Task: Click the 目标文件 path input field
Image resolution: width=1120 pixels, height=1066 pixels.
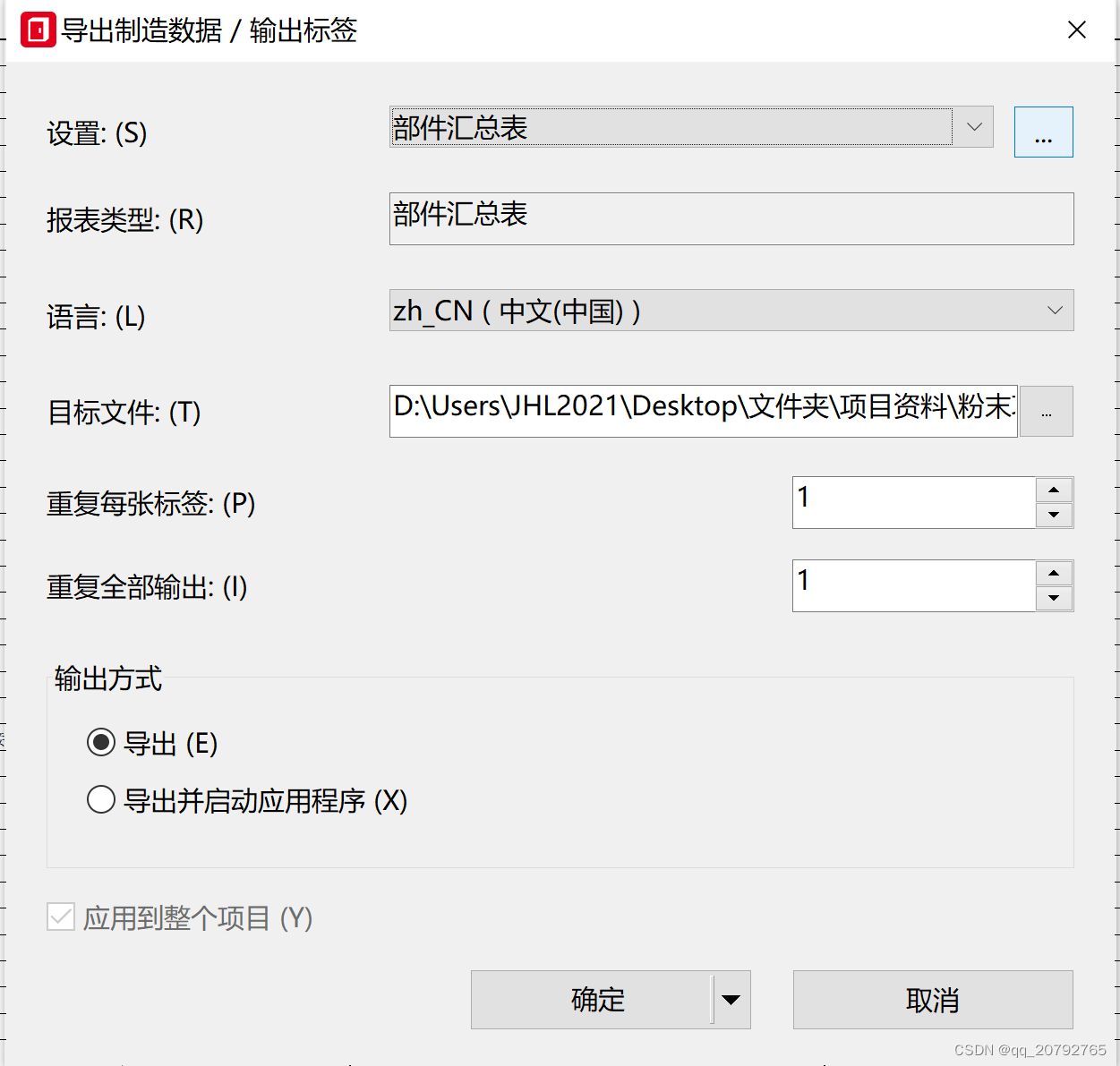Action: (x=704, y=411)
